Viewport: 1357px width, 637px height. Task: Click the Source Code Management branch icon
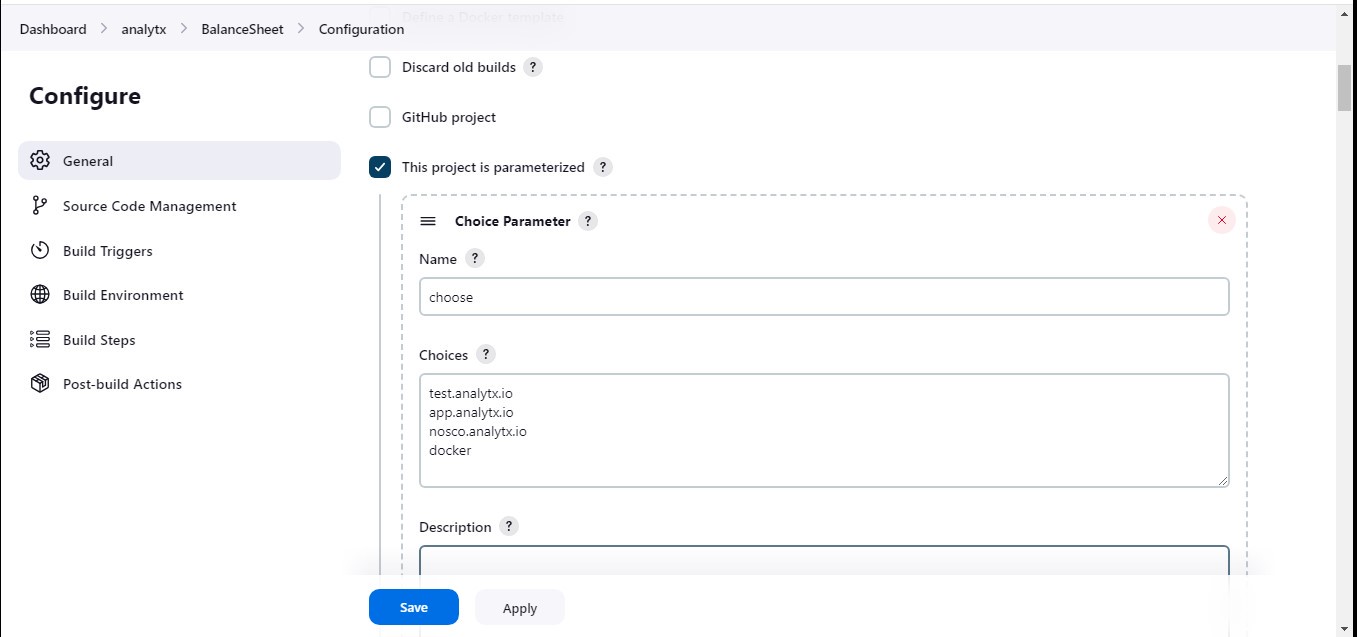click(x=40, y=206)
